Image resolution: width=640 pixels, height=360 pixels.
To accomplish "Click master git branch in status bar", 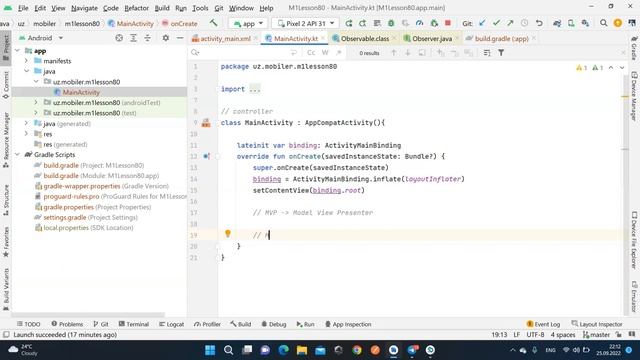I will click(596, 335).
